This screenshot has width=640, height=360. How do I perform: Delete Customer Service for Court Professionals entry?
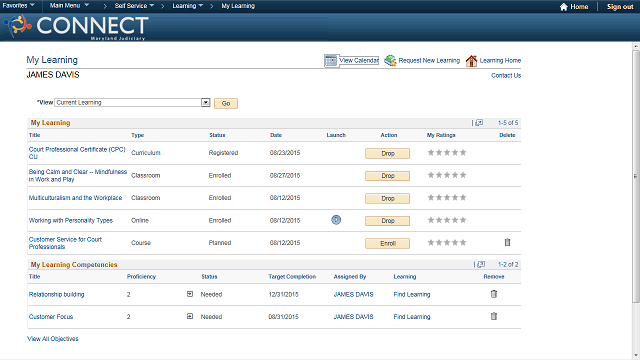pyautogui.click(x=507, y=242)
